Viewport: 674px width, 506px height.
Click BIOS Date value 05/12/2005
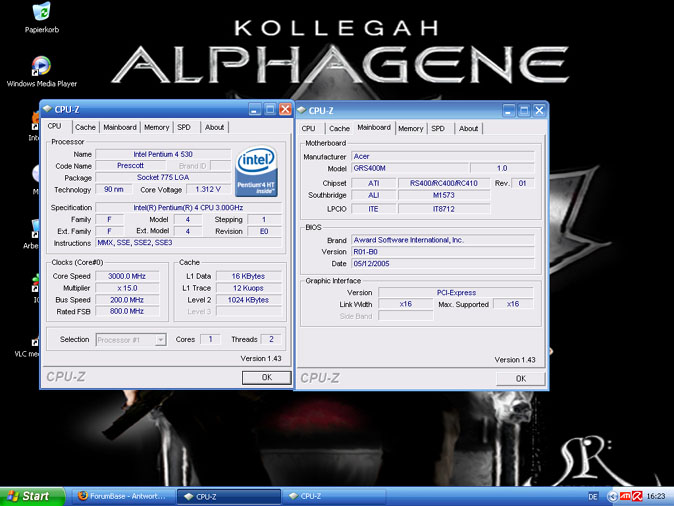tap(443, 264)
